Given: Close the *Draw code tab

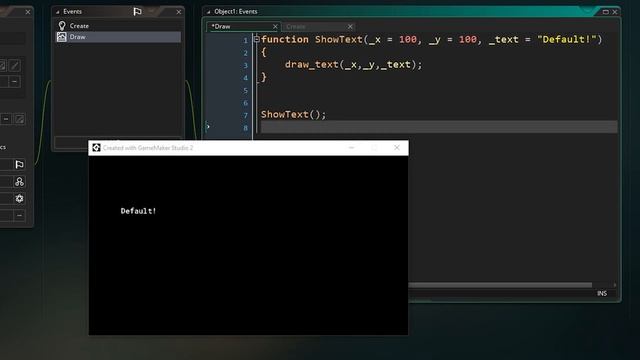Looking at the screenshot, I should tap(275, 27).
